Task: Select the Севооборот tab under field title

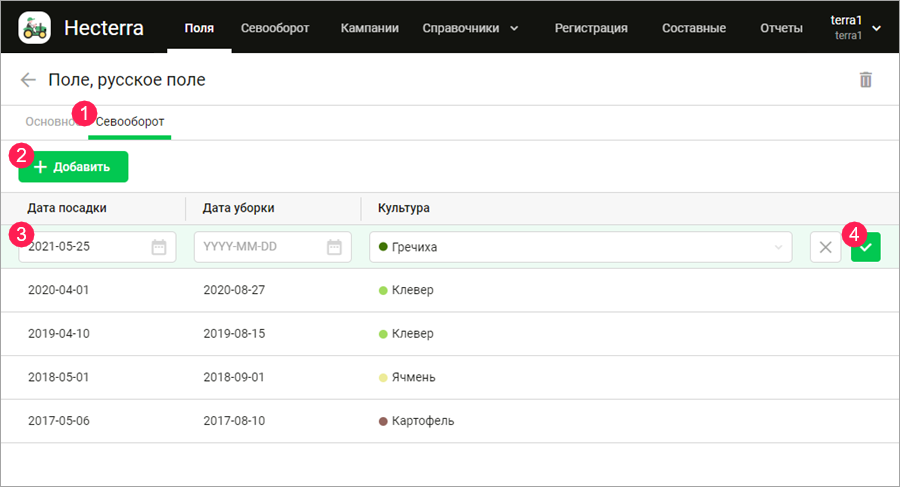Action: pyautogui.click(x=130, y=122)
